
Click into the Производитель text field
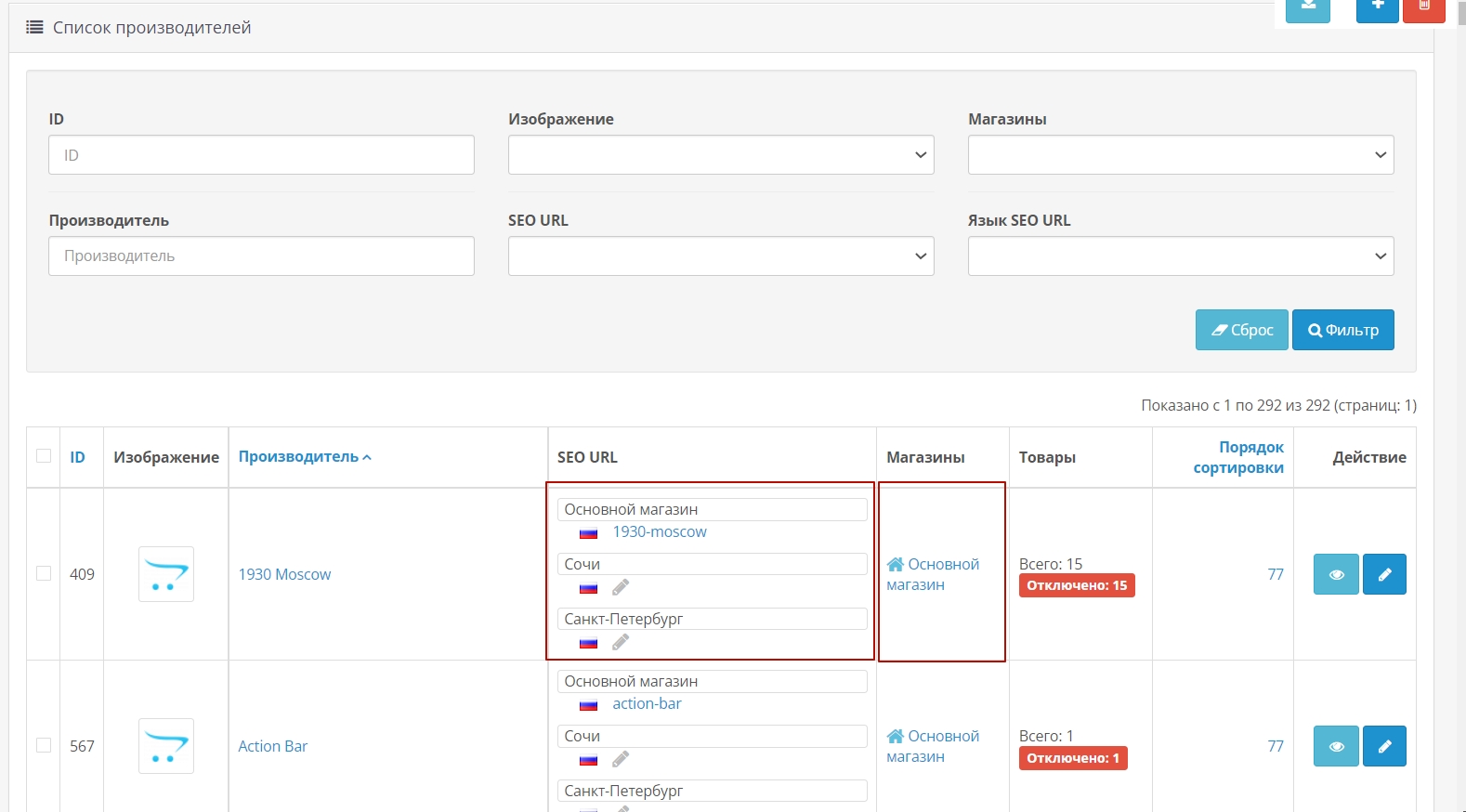pos(261,256)
